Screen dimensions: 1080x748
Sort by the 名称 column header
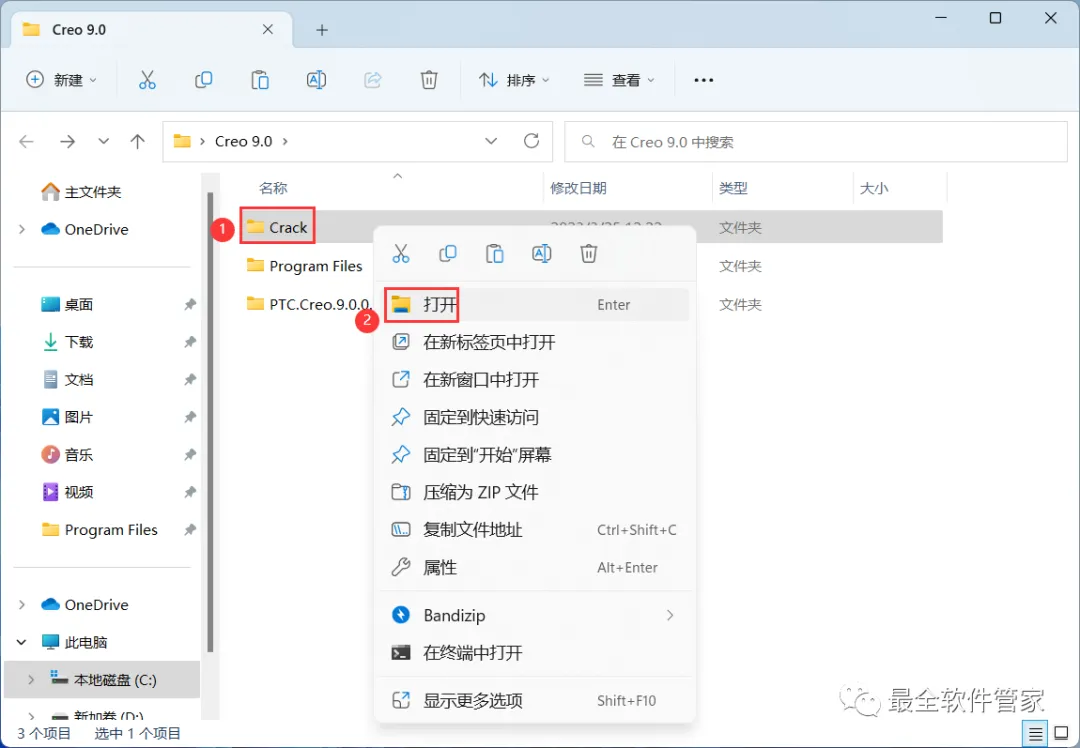point(273,188)
